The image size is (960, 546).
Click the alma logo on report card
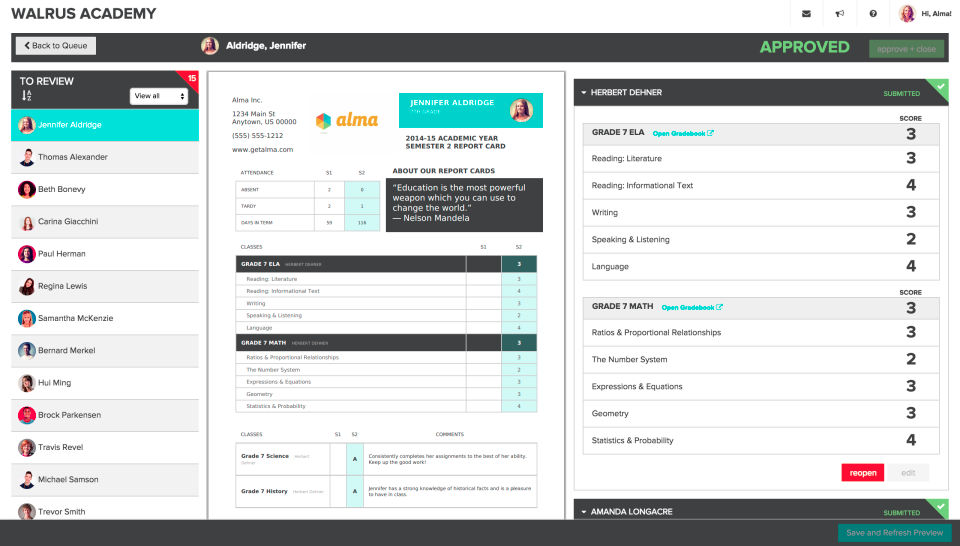pyautogui.click(x=347, y=120)
